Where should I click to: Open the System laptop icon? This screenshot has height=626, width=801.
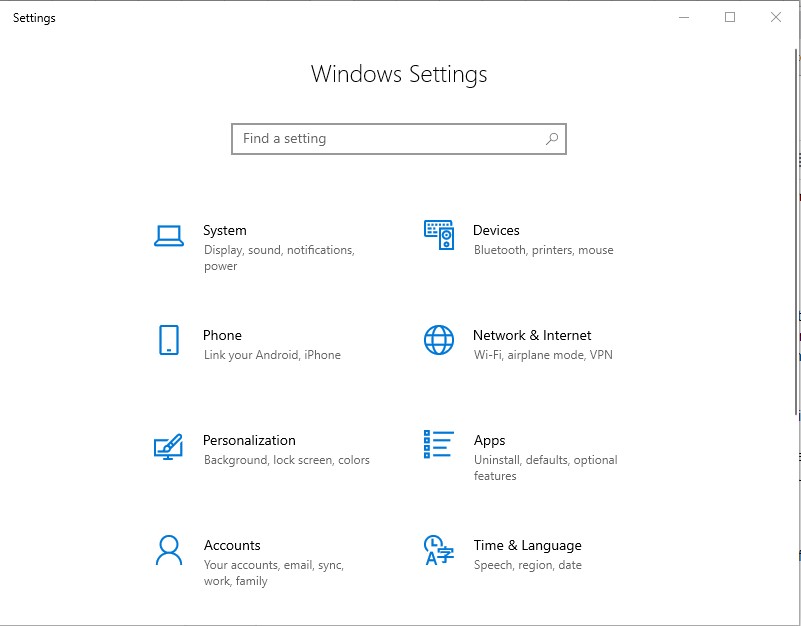[x=169, y=236]
